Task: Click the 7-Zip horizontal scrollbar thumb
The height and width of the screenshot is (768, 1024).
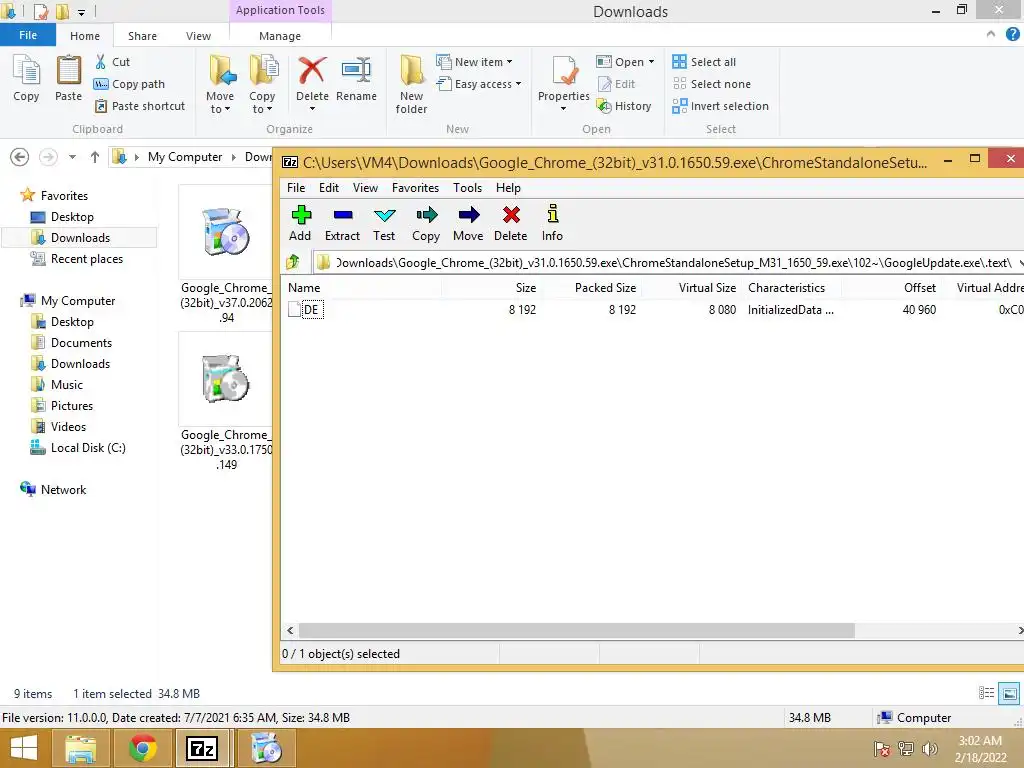Action: point(577,630)
